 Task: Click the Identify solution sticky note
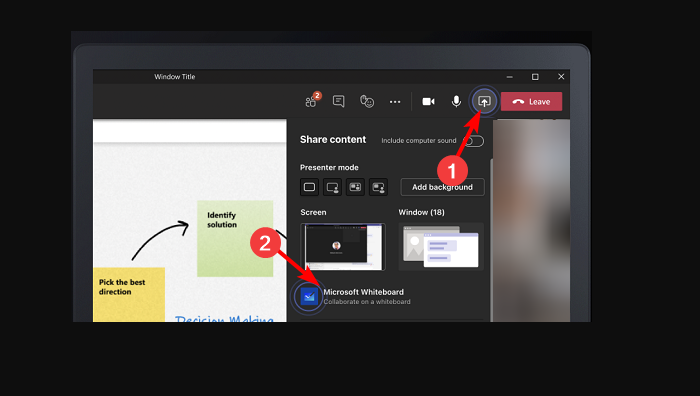click(235, 238)
